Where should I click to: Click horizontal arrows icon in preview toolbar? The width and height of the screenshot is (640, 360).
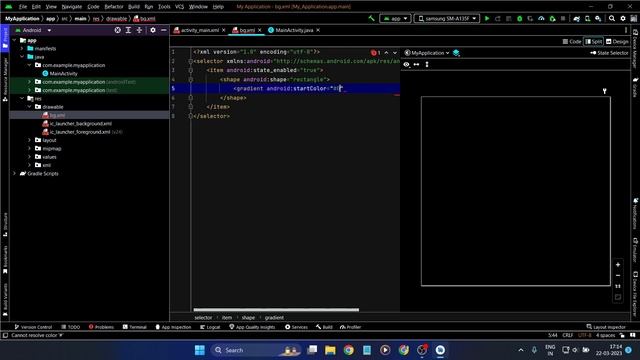coord(416,64)
